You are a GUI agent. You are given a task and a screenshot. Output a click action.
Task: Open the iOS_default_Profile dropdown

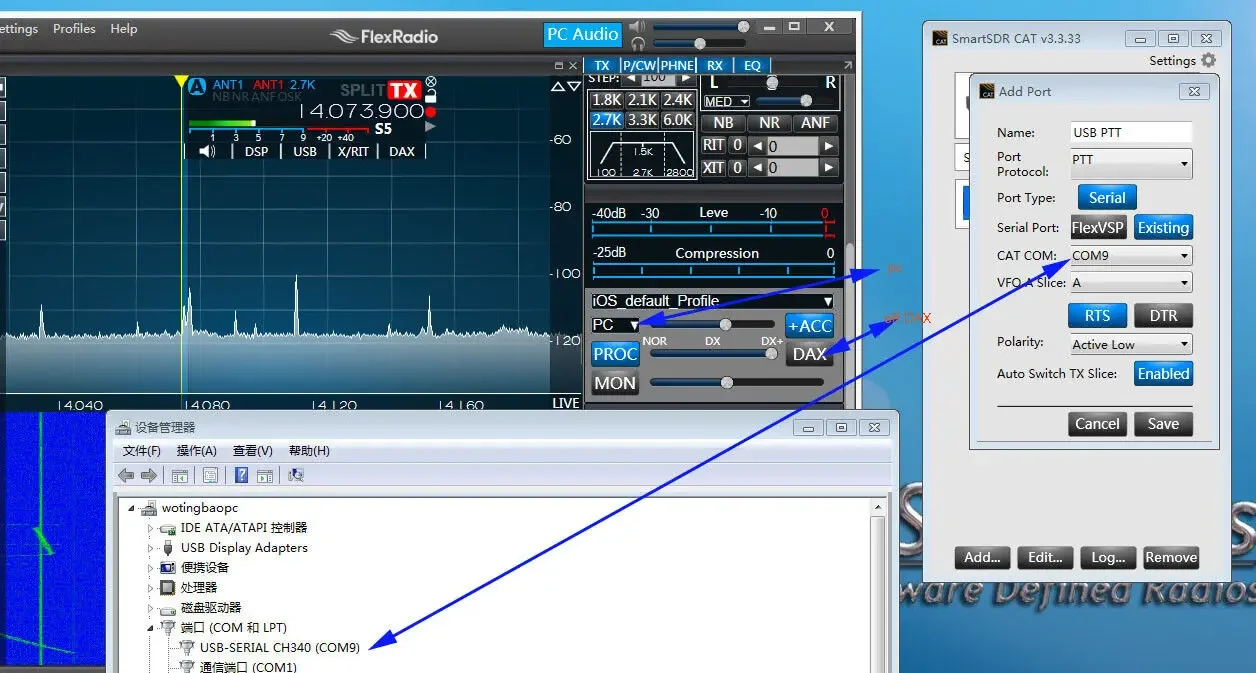click(x=712, y=301)
